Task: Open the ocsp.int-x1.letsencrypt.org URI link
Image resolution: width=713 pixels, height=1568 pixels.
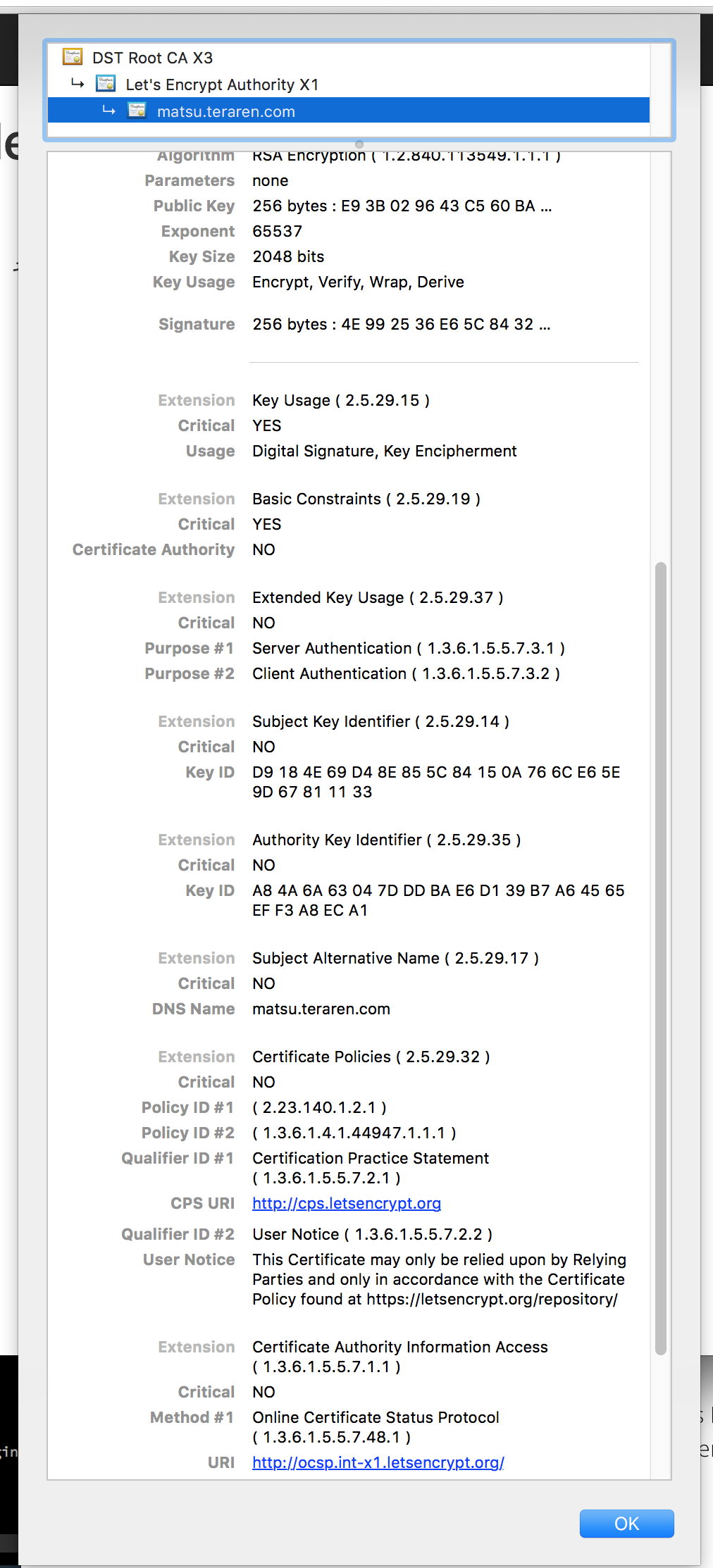Action: (378, 1462)
